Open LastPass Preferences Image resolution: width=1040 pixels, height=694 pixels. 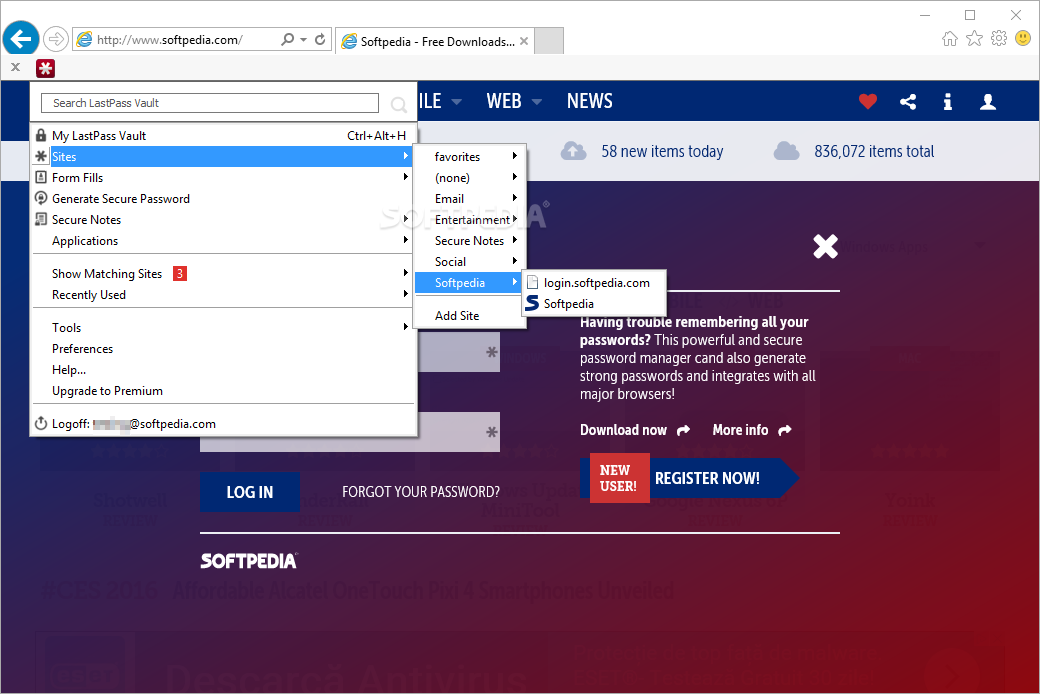(x=224, y=349)
